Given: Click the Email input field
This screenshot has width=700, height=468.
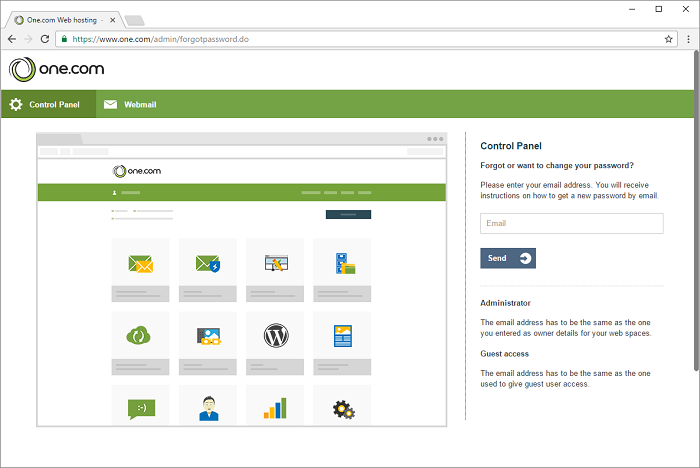Looking at the screenshot, I should [x=571, y=223].
